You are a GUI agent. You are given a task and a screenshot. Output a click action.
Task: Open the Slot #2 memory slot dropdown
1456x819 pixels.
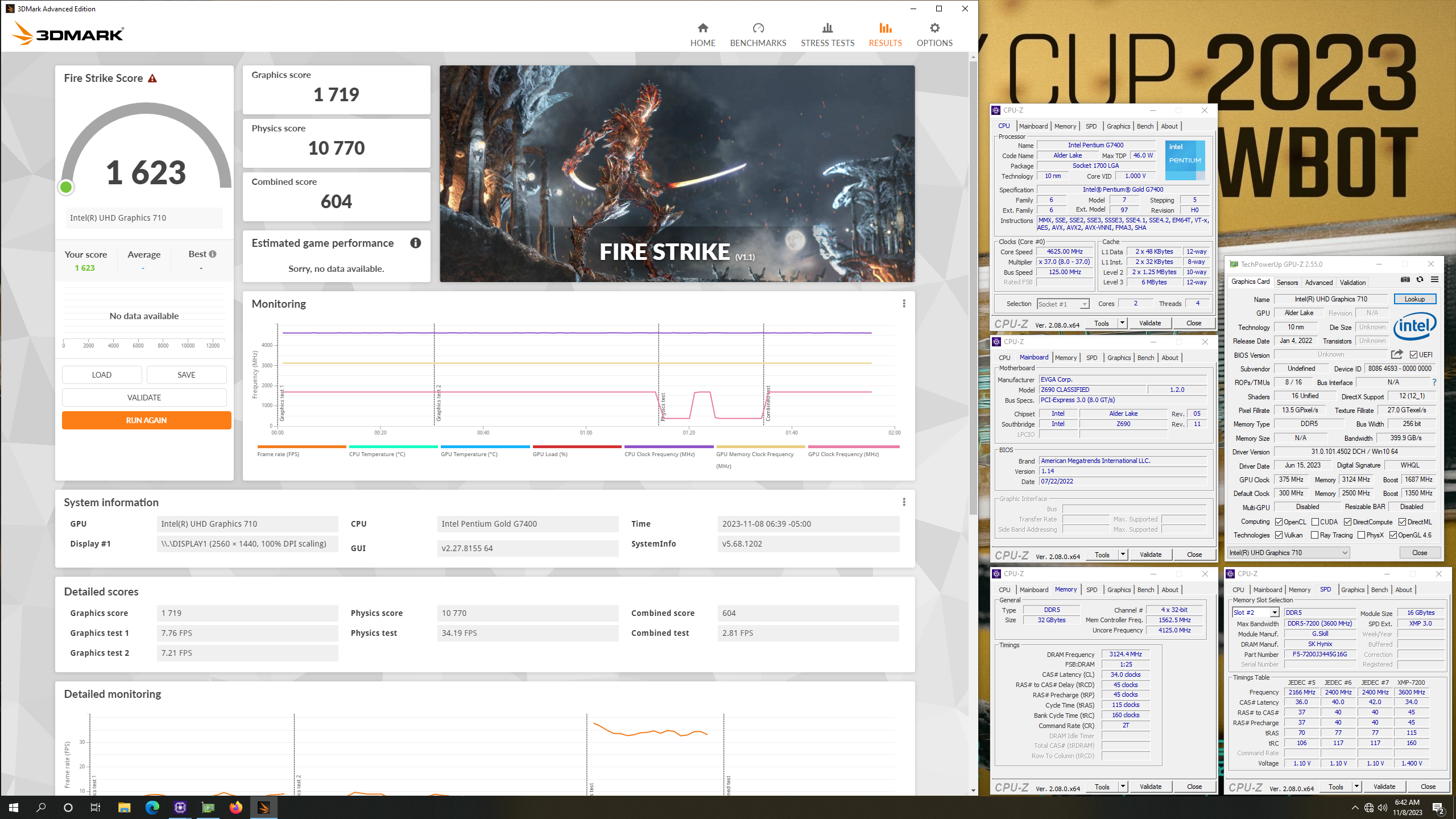click(1256, 613)
